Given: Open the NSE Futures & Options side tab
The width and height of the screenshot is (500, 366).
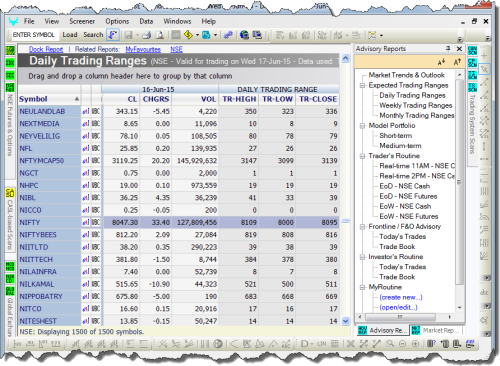Looking at the screenshot, I should pos(10,125).
